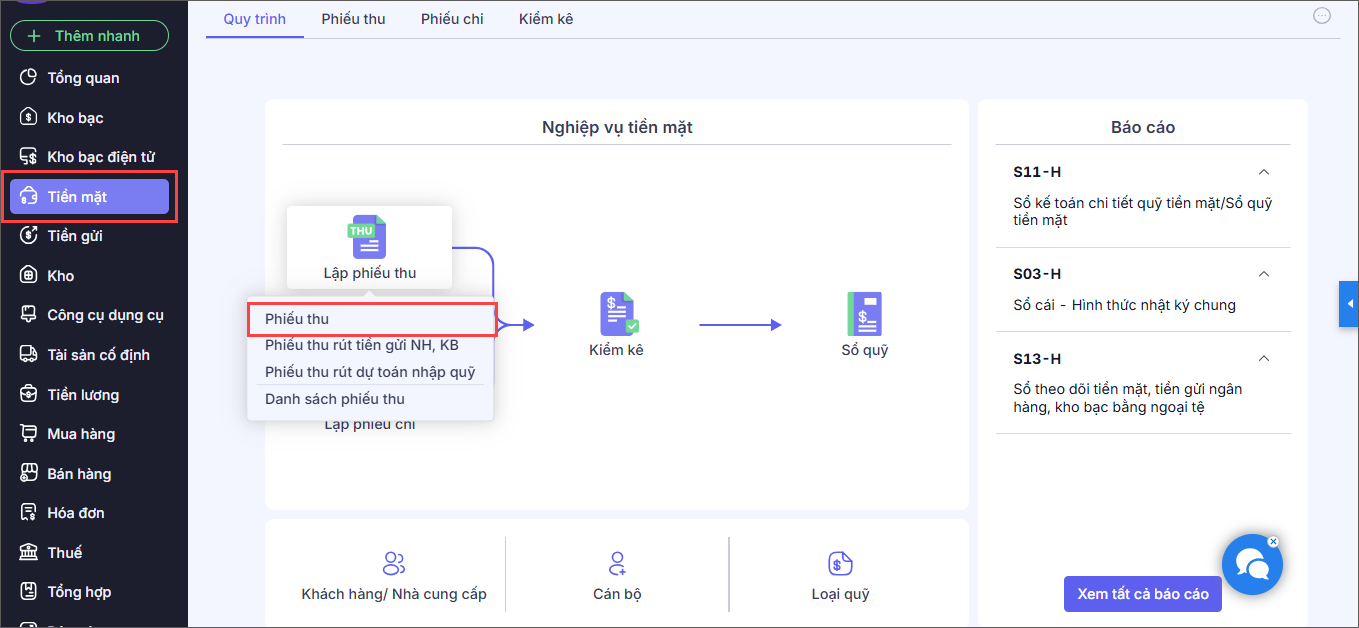The width and height of the screenshot is (1359, 628).
Task: Switch to the Phiếu chi tab
Action: pyautogui.click(x=452, y=19)
